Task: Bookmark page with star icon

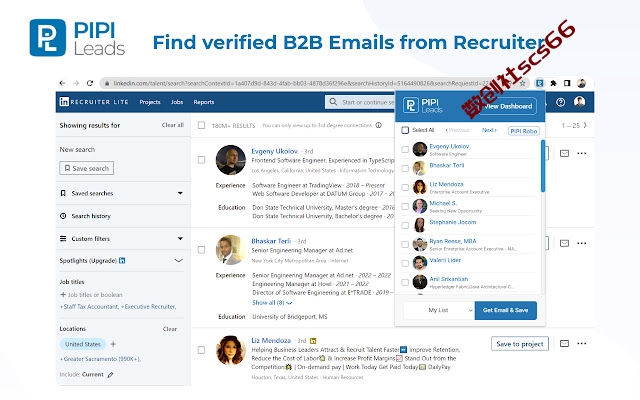Action: 522,83
